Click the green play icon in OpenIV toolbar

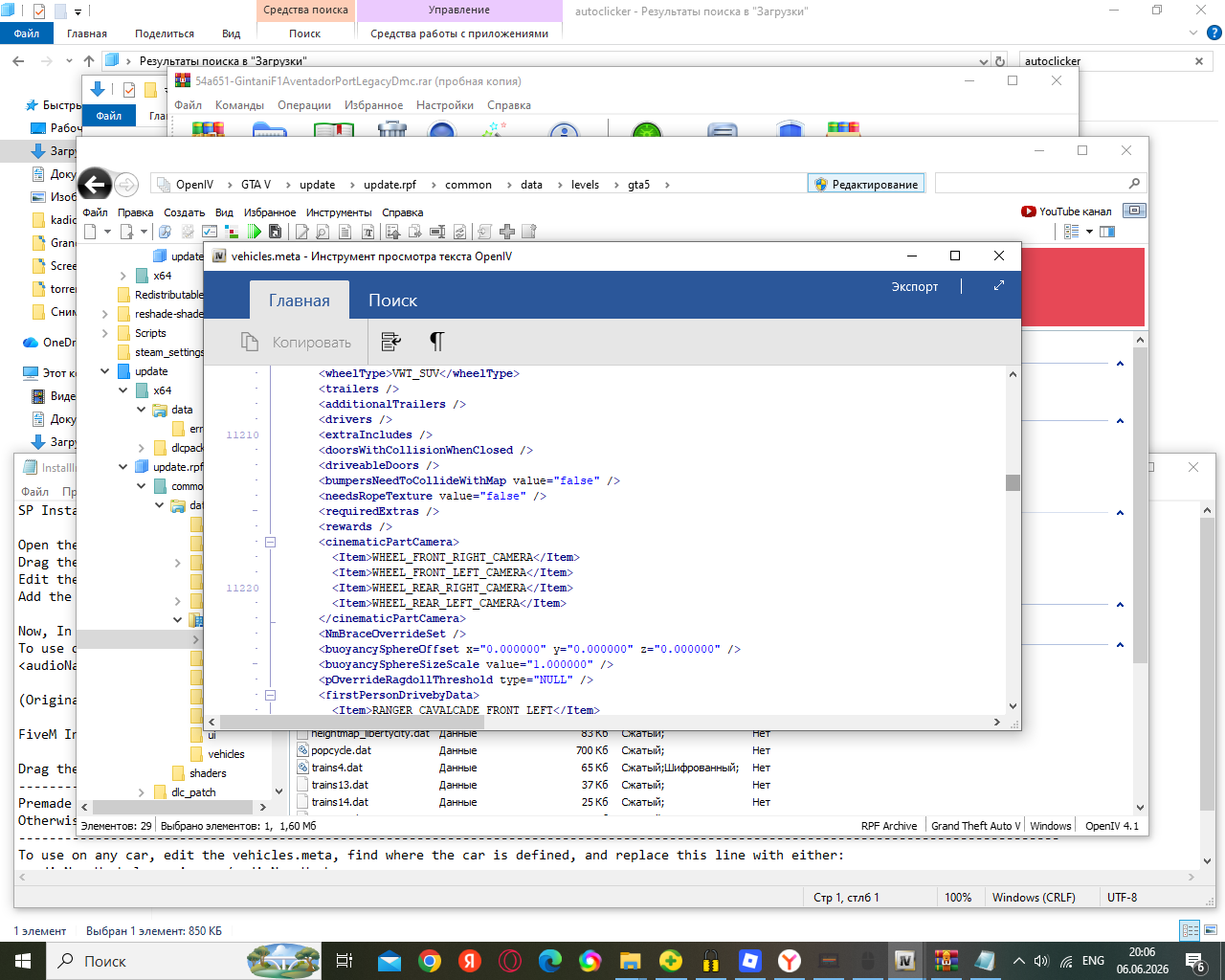(255, 232)
